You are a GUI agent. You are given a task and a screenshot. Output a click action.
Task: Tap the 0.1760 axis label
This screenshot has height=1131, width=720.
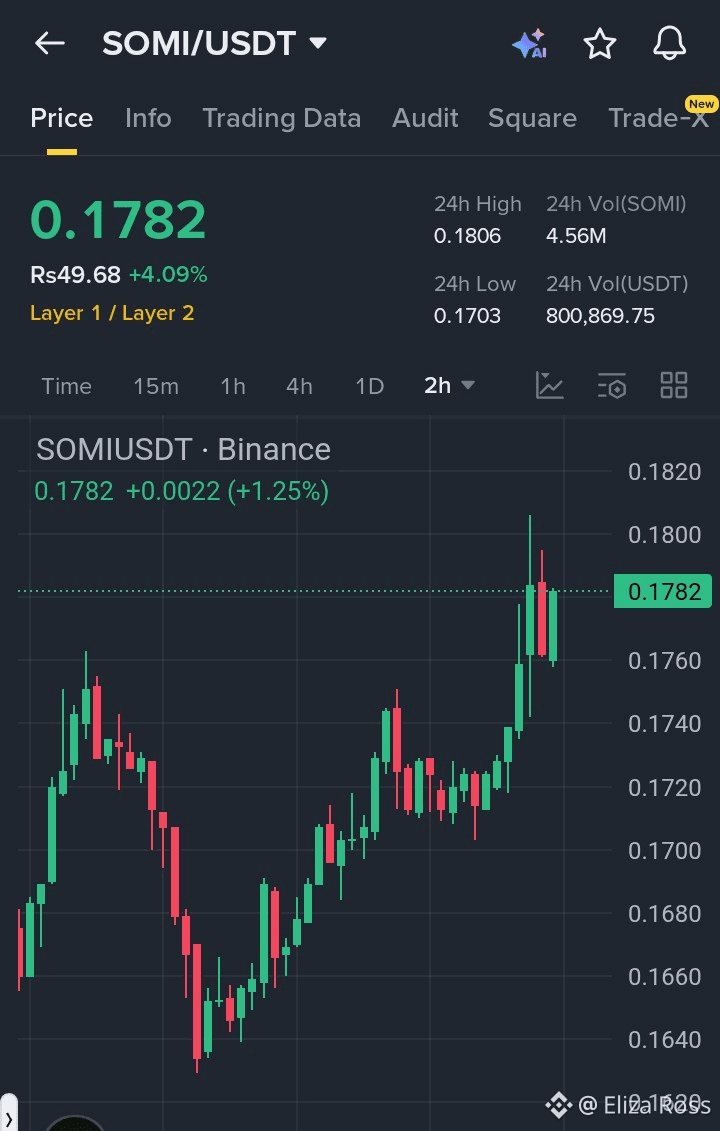(664, 661)
